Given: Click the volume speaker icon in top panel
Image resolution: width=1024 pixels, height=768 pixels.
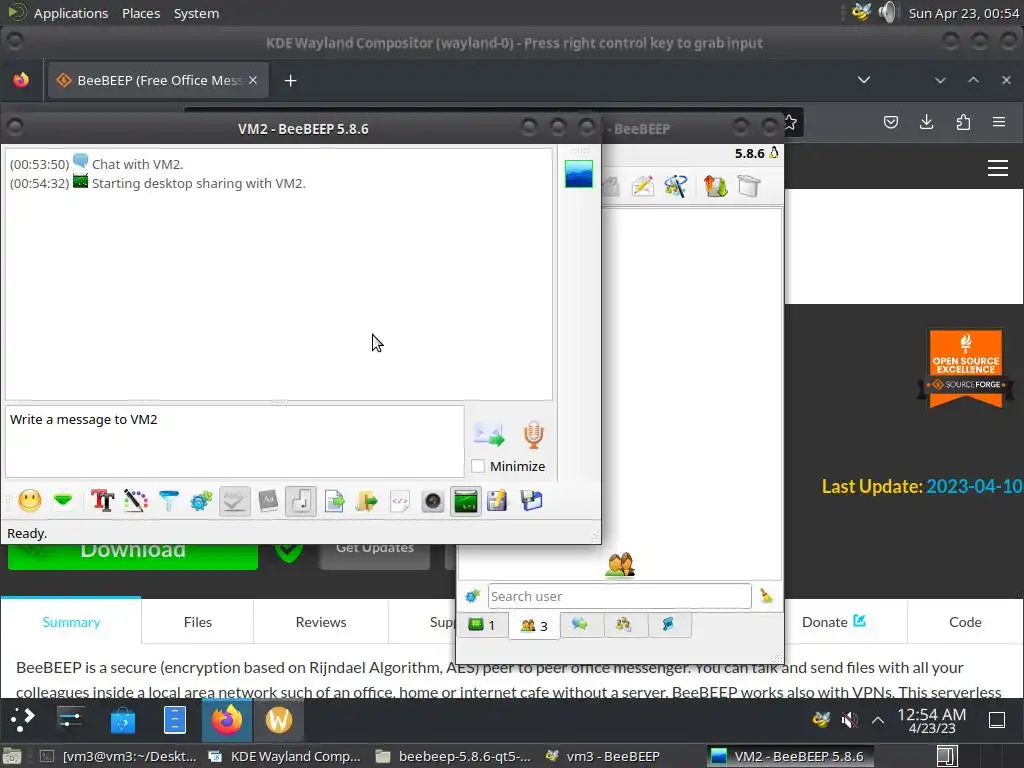Looking at the screenshot, I should [888, 12].
